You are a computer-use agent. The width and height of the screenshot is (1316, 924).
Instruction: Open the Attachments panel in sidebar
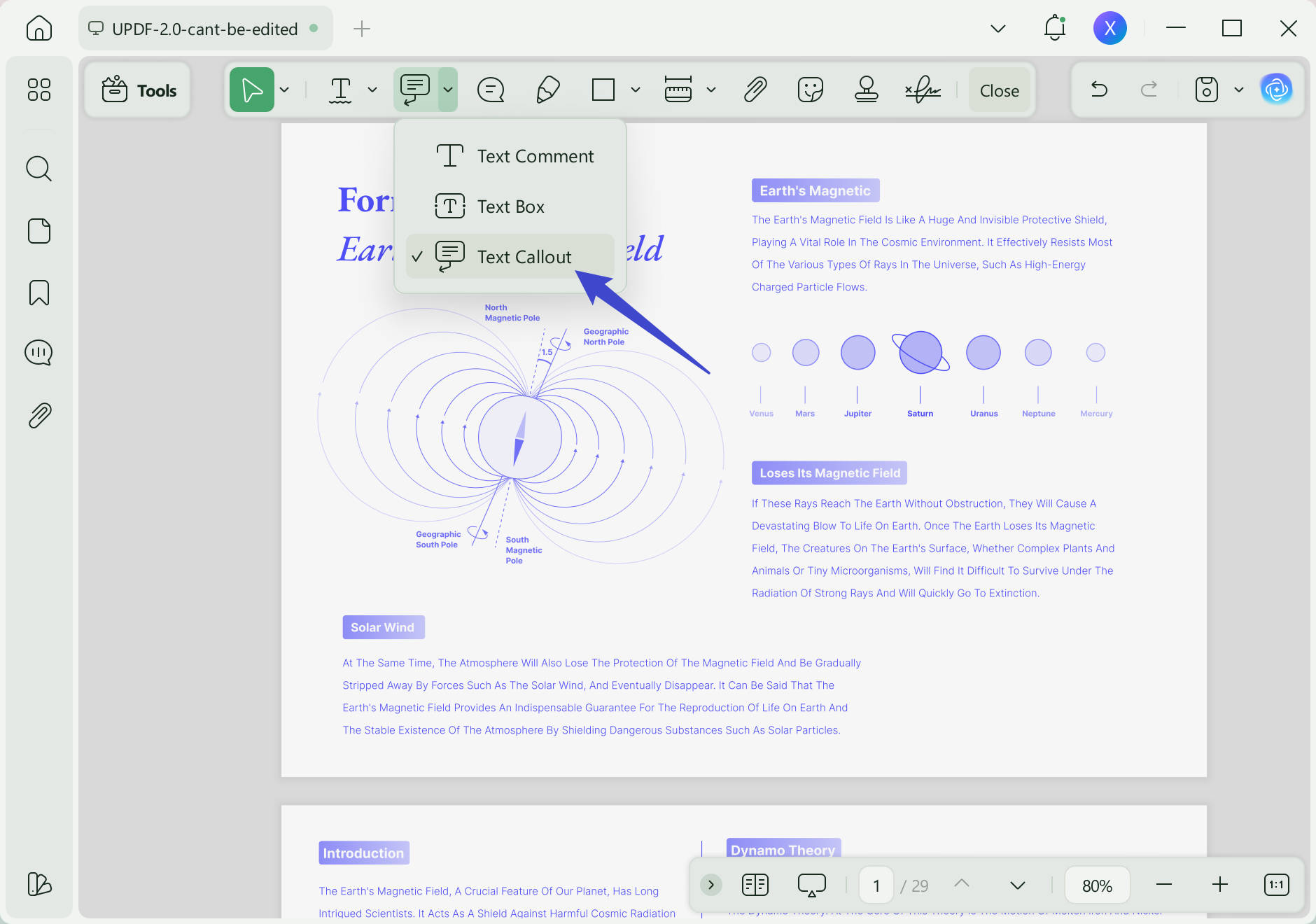point(40,415)
